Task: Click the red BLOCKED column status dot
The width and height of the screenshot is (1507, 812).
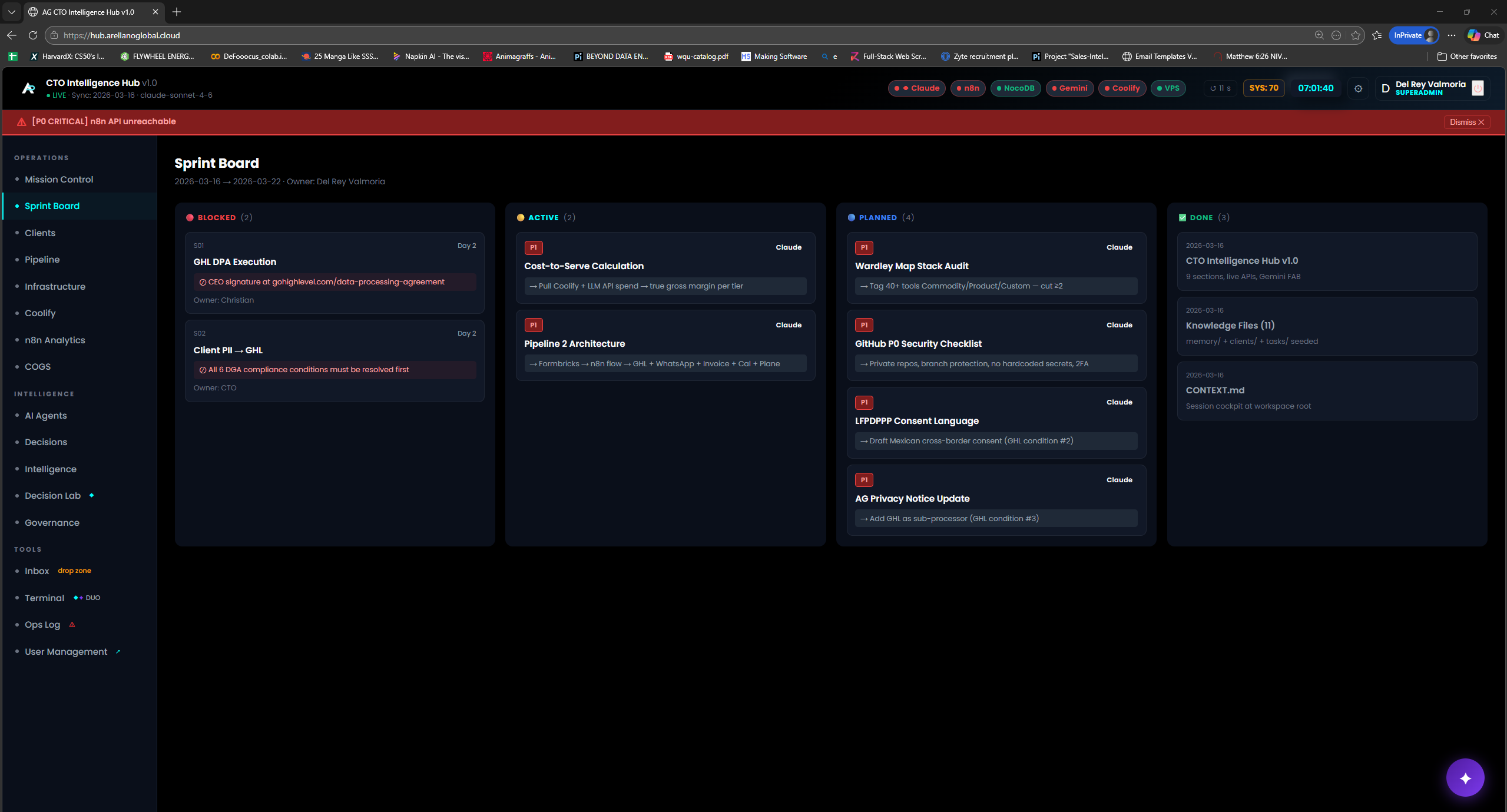Action: 190,217
